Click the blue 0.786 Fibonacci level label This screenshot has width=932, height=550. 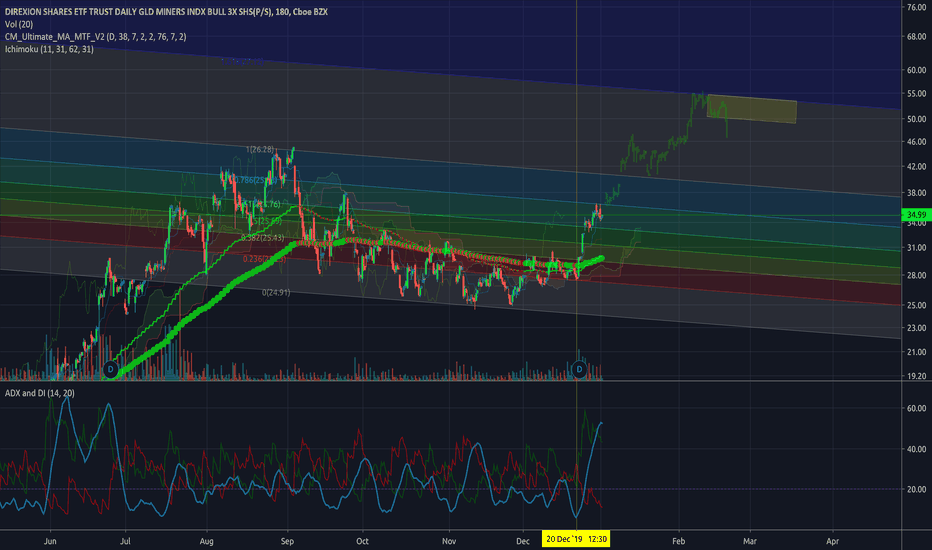point(255,180)
